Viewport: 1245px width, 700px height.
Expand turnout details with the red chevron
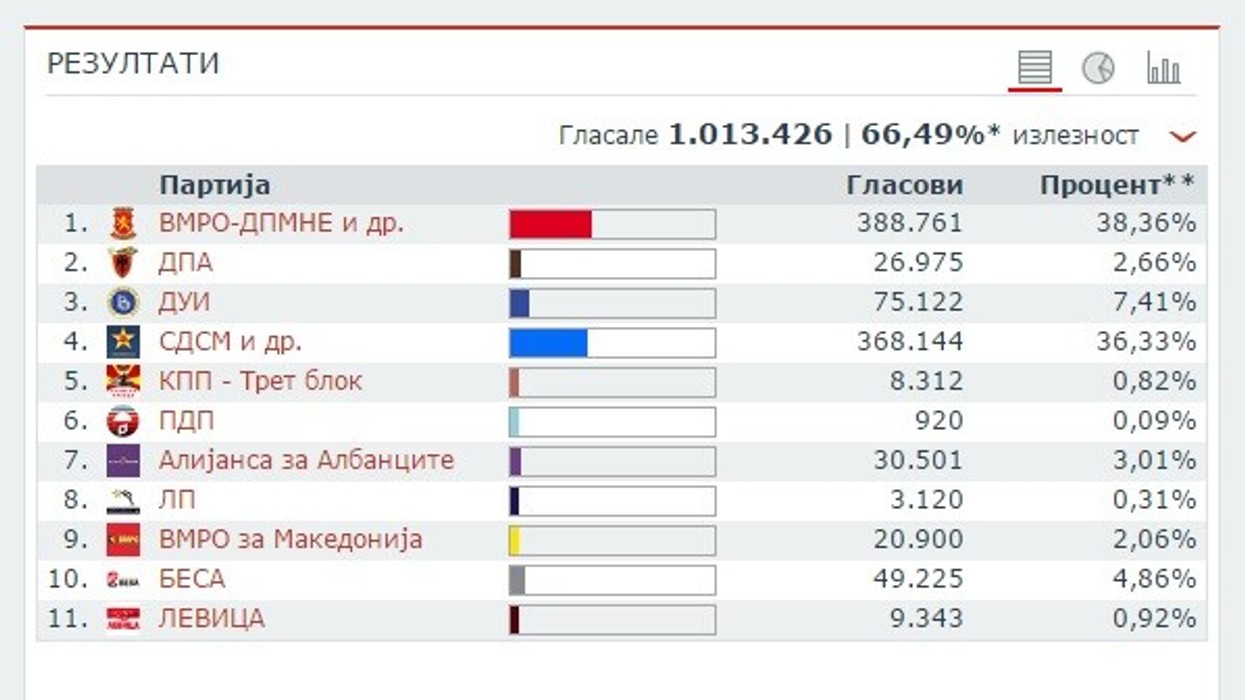click(x=1181, y=136)
